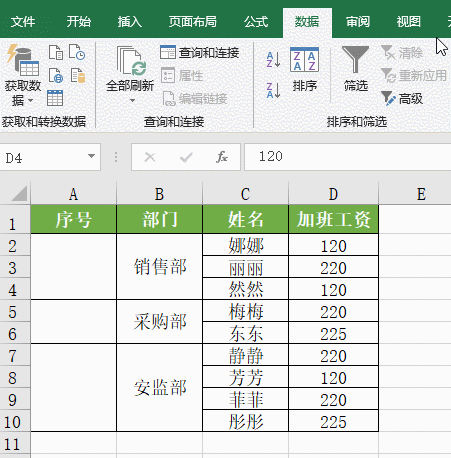Switch to the Home (开始) tab
Viewport: 451px width, 458px height.
(79, 22)
